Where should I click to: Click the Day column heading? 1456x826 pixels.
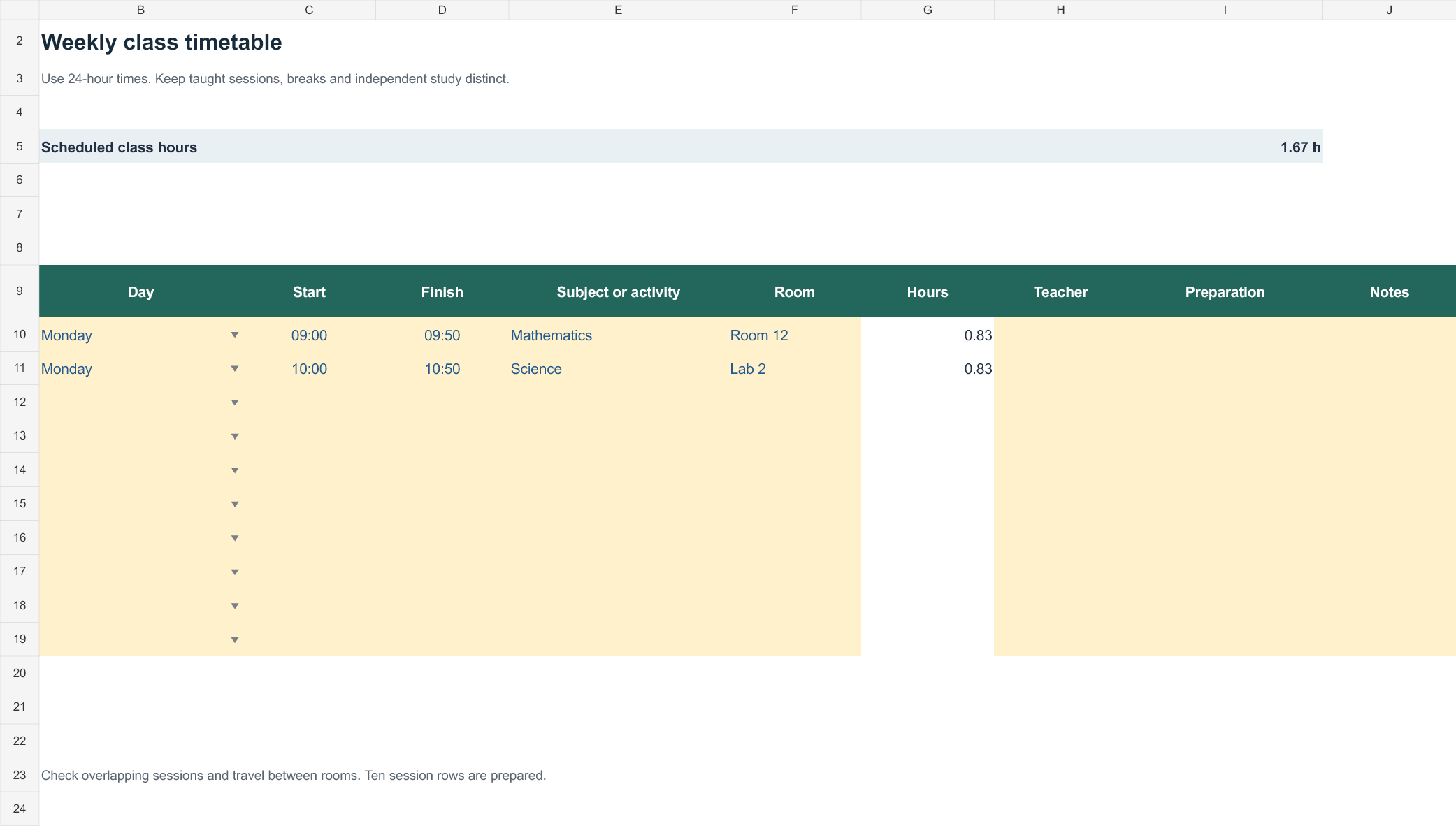pyautogui.click(x=140, y=292)
